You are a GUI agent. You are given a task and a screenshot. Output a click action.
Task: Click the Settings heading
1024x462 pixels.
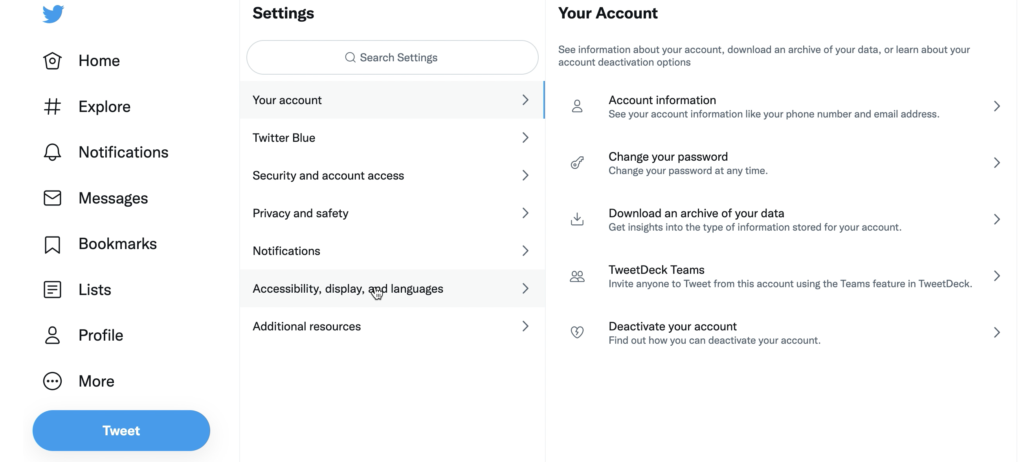pos(283,13)
